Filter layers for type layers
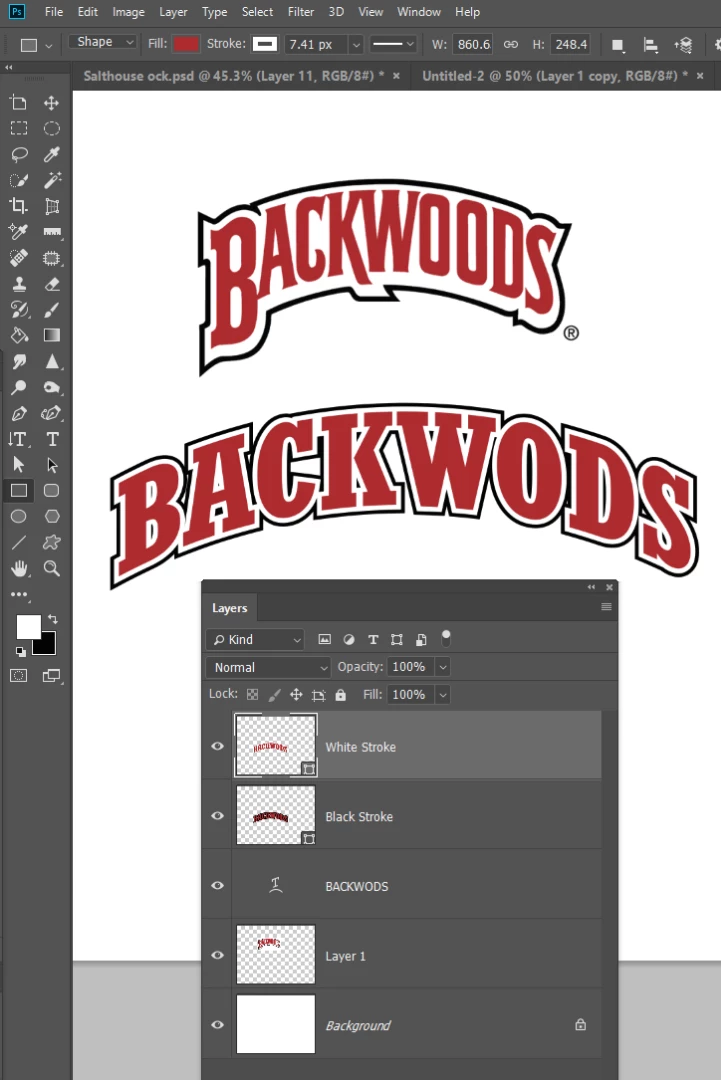The image size is (721, 1080). [373, 639]
